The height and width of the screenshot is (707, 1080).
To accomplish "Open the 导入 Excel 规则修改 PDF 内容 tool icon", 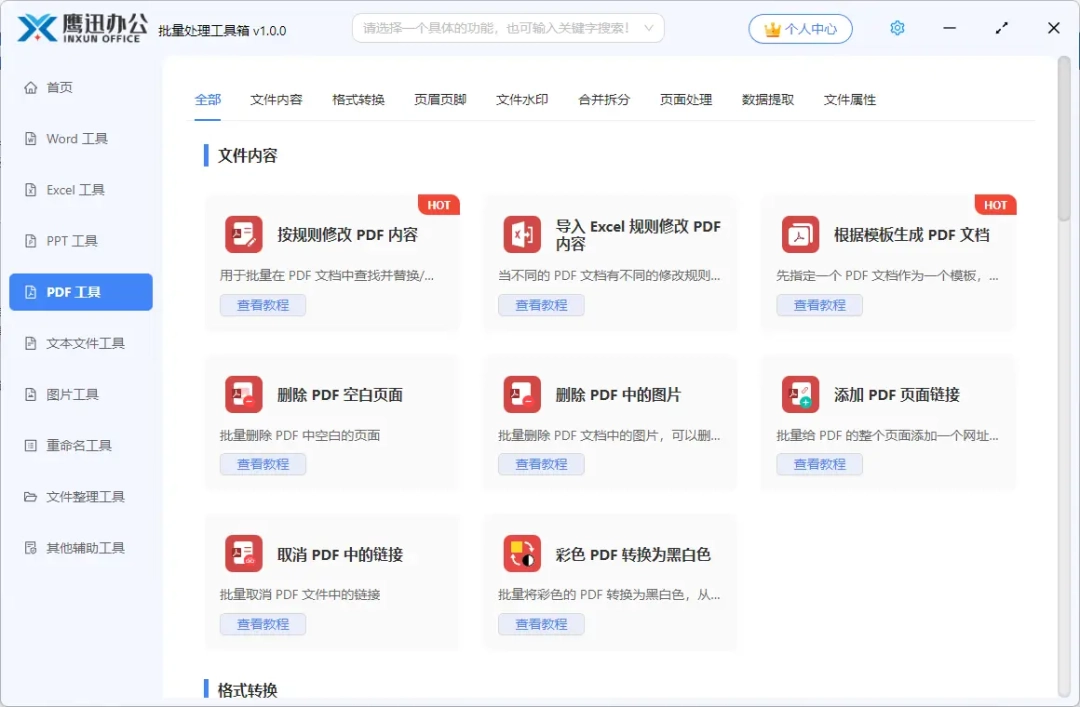I will tap(521, 233).
